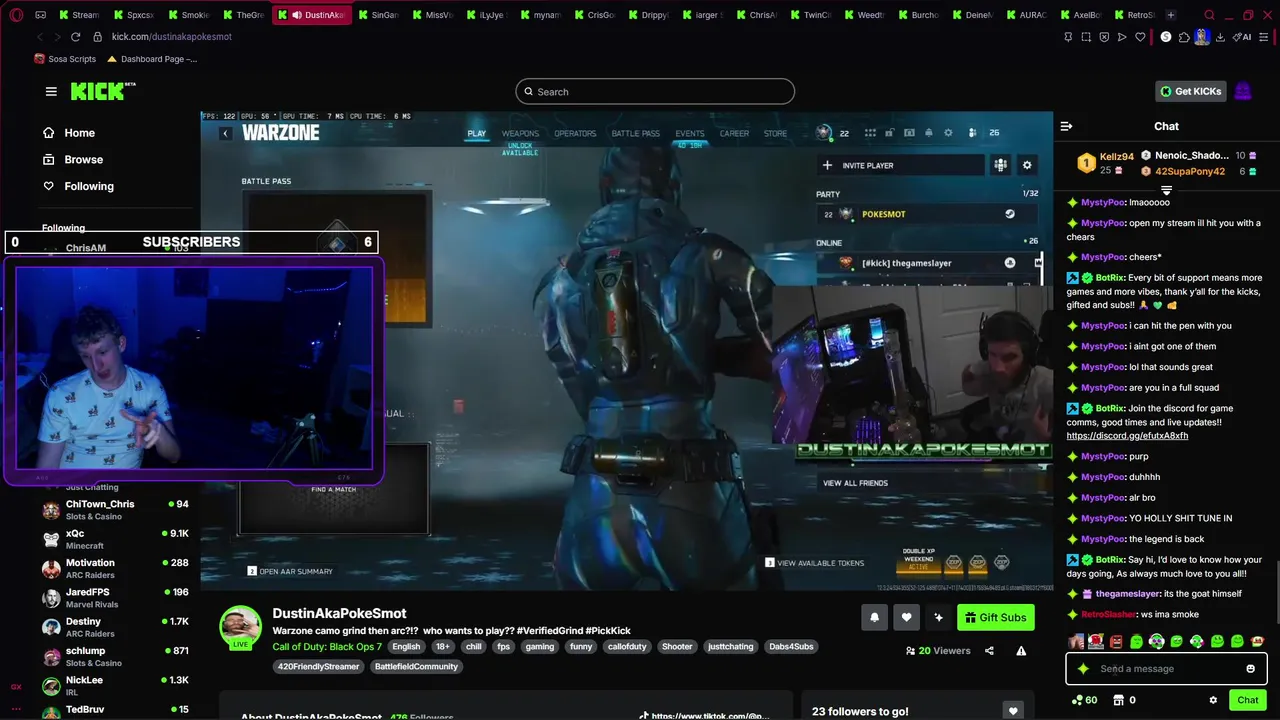Viewport: 1280px width, 720px height.
Task: Open the TikTok link in About section
Action: click(705, 716)
